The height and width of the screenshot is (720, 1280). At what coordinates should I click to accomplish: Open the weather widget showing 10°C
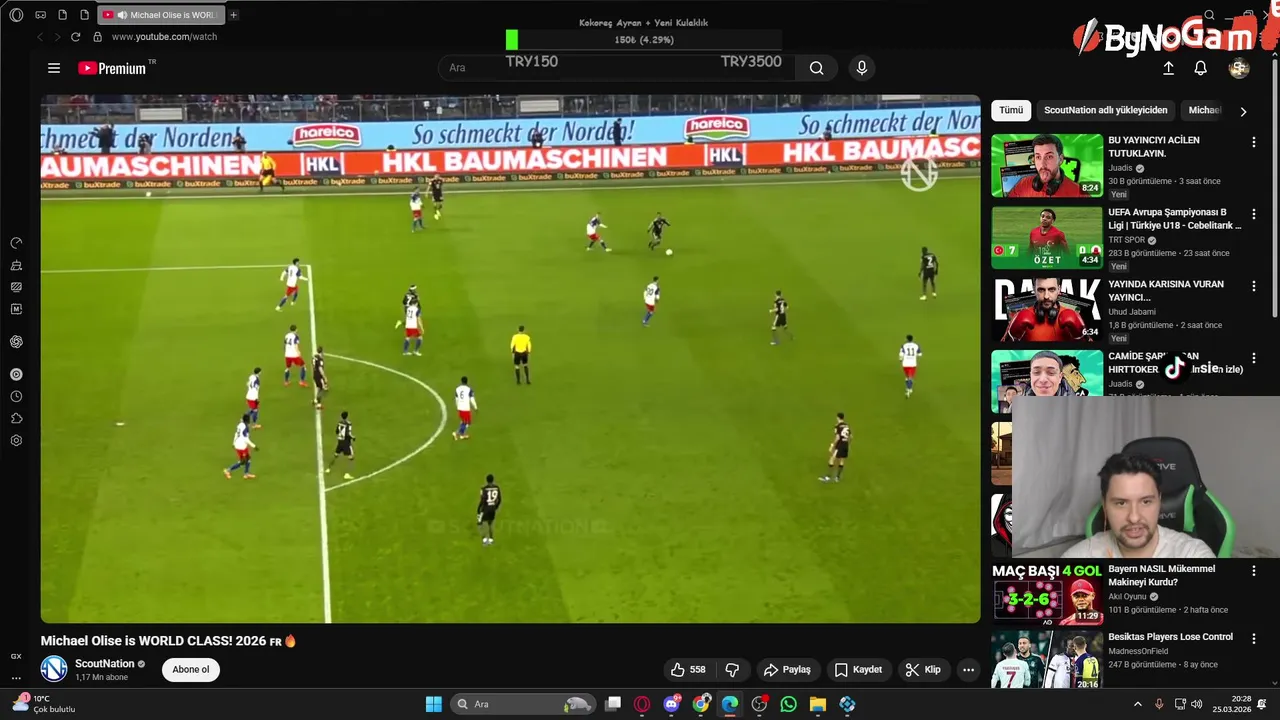click(42, 704)
